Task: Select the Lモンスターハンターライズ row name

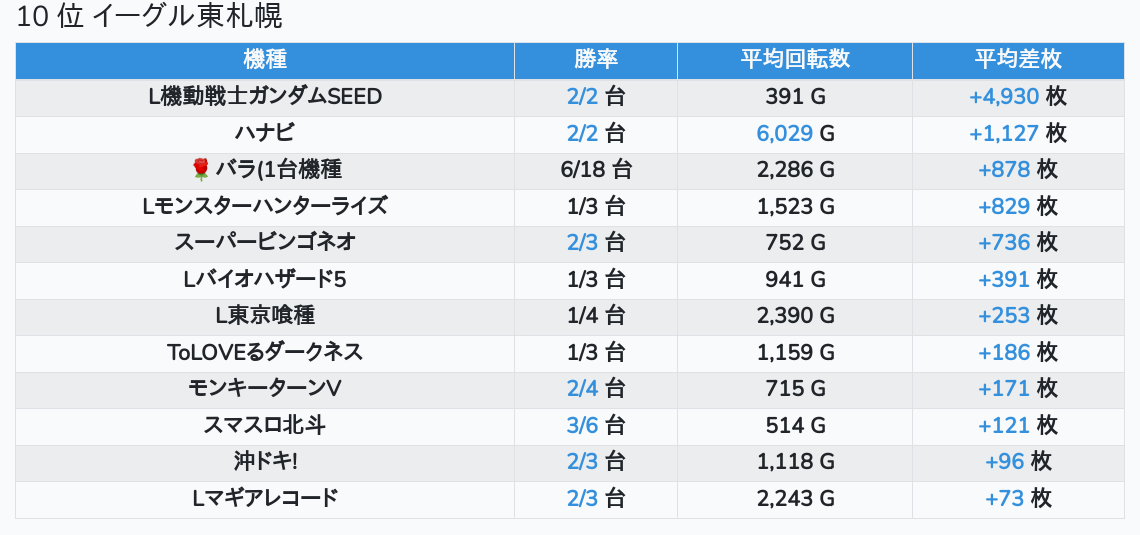Action: tap(265, 206)
